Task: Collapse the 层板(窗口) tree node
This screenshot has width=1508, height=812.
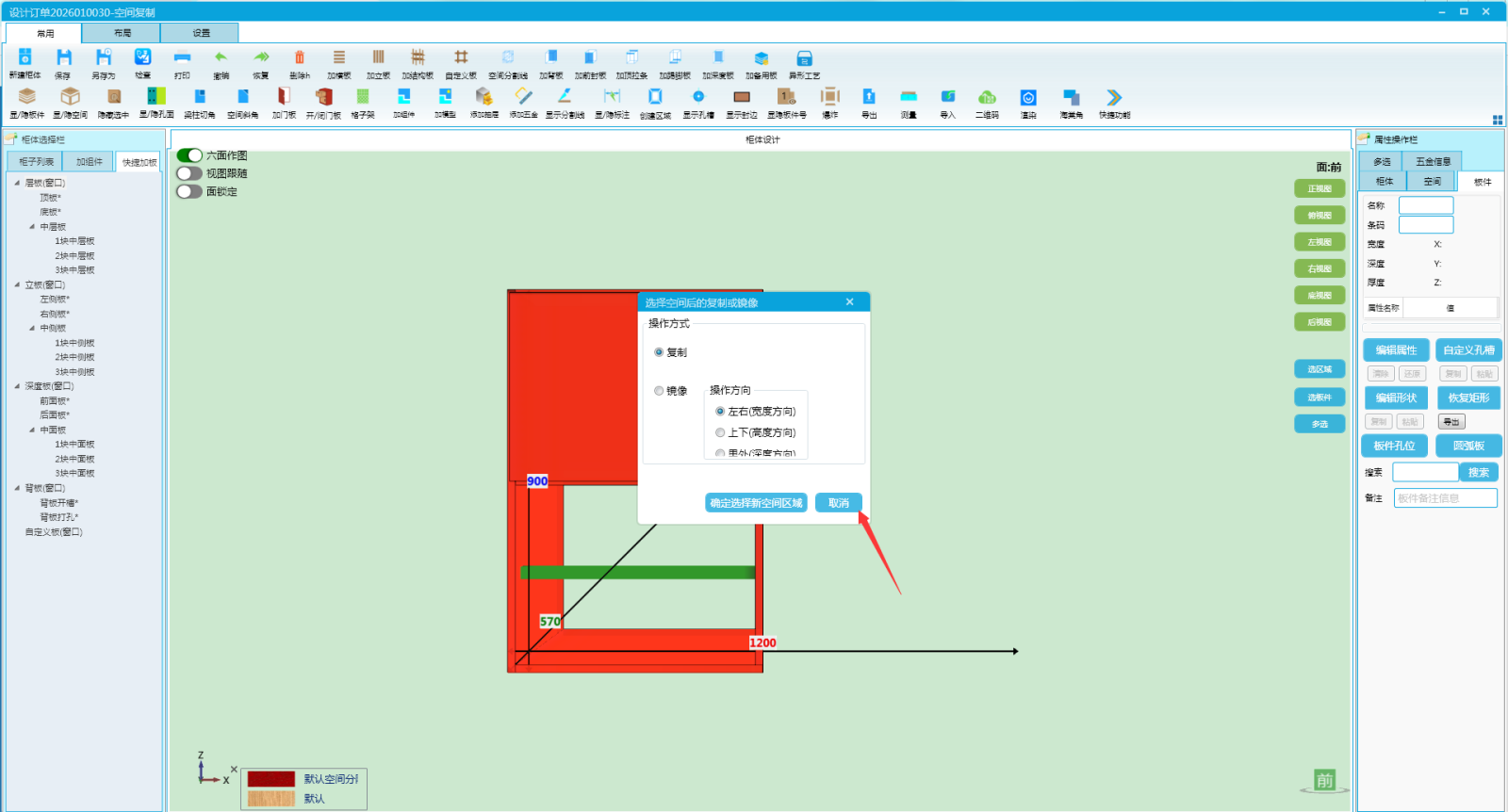Action: pyautogui.click(x=17, y=183)
